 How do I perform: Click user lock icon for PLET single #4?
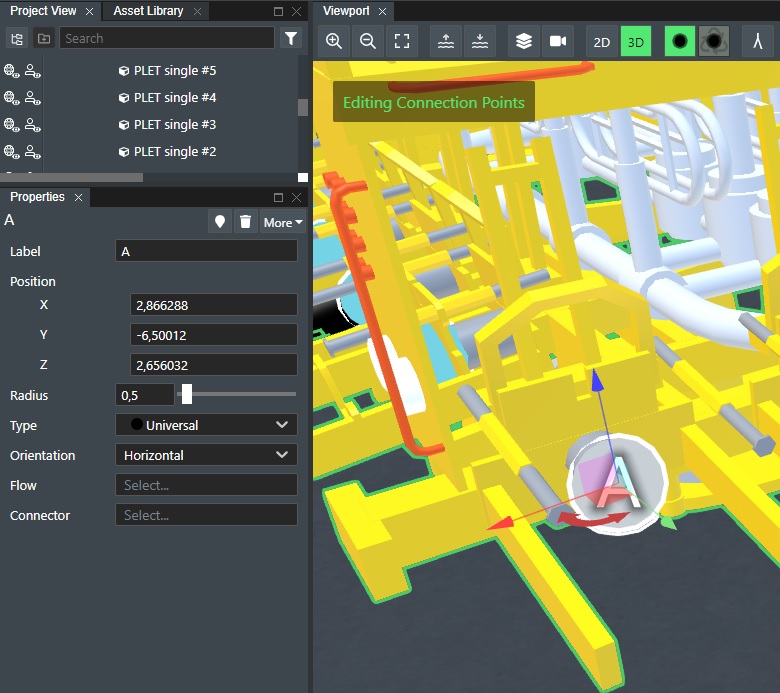tap(33, 98)
